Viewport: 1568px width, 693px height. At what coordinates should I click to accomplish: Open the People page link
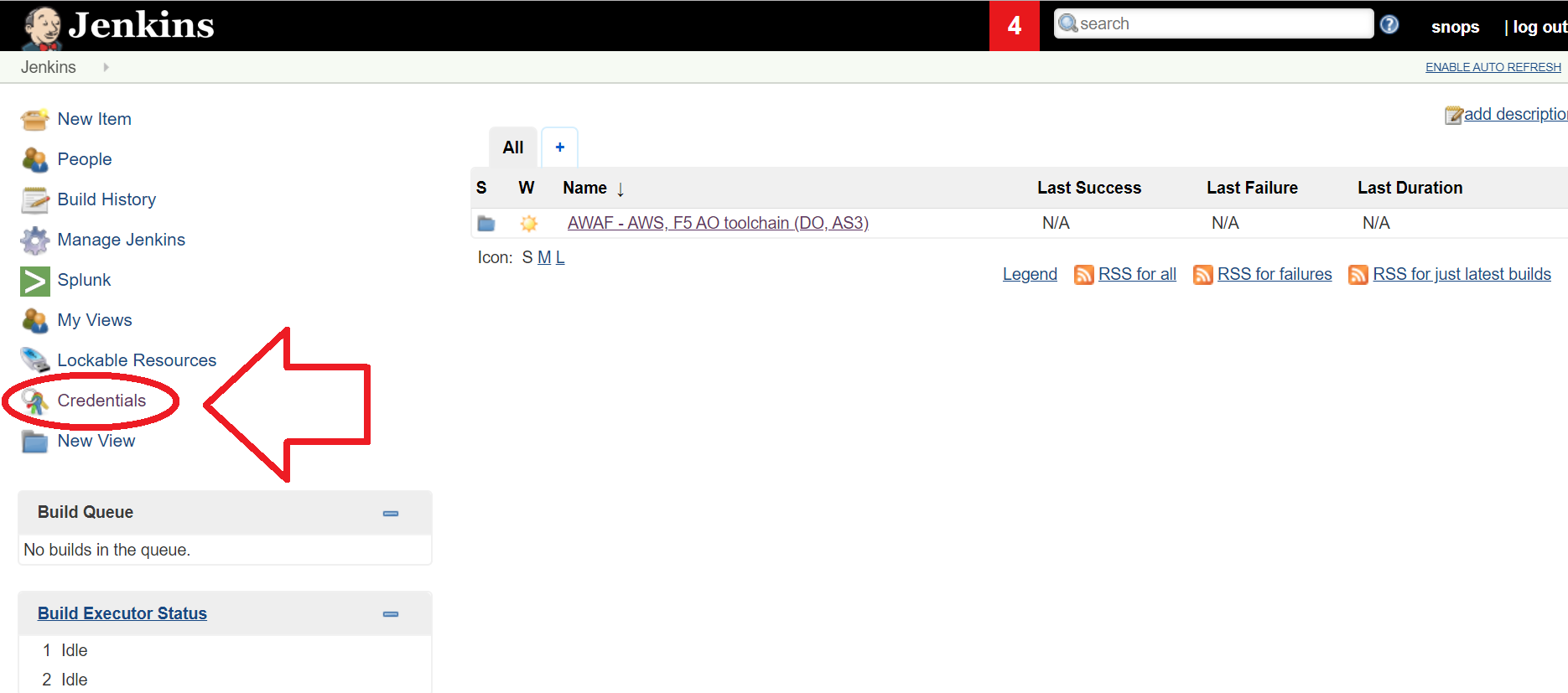click(85, 159)
